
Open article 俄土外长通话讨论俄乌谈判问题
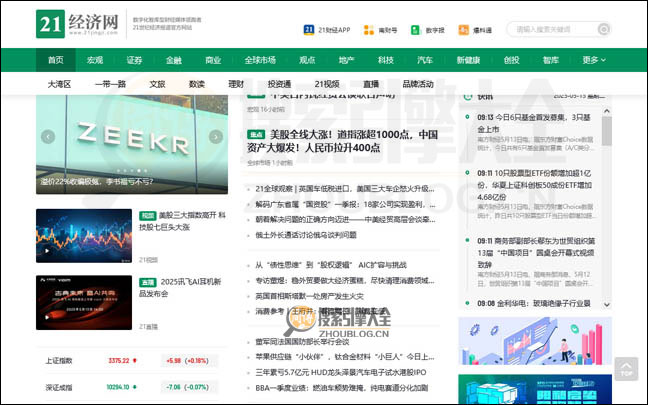[306, 235]
